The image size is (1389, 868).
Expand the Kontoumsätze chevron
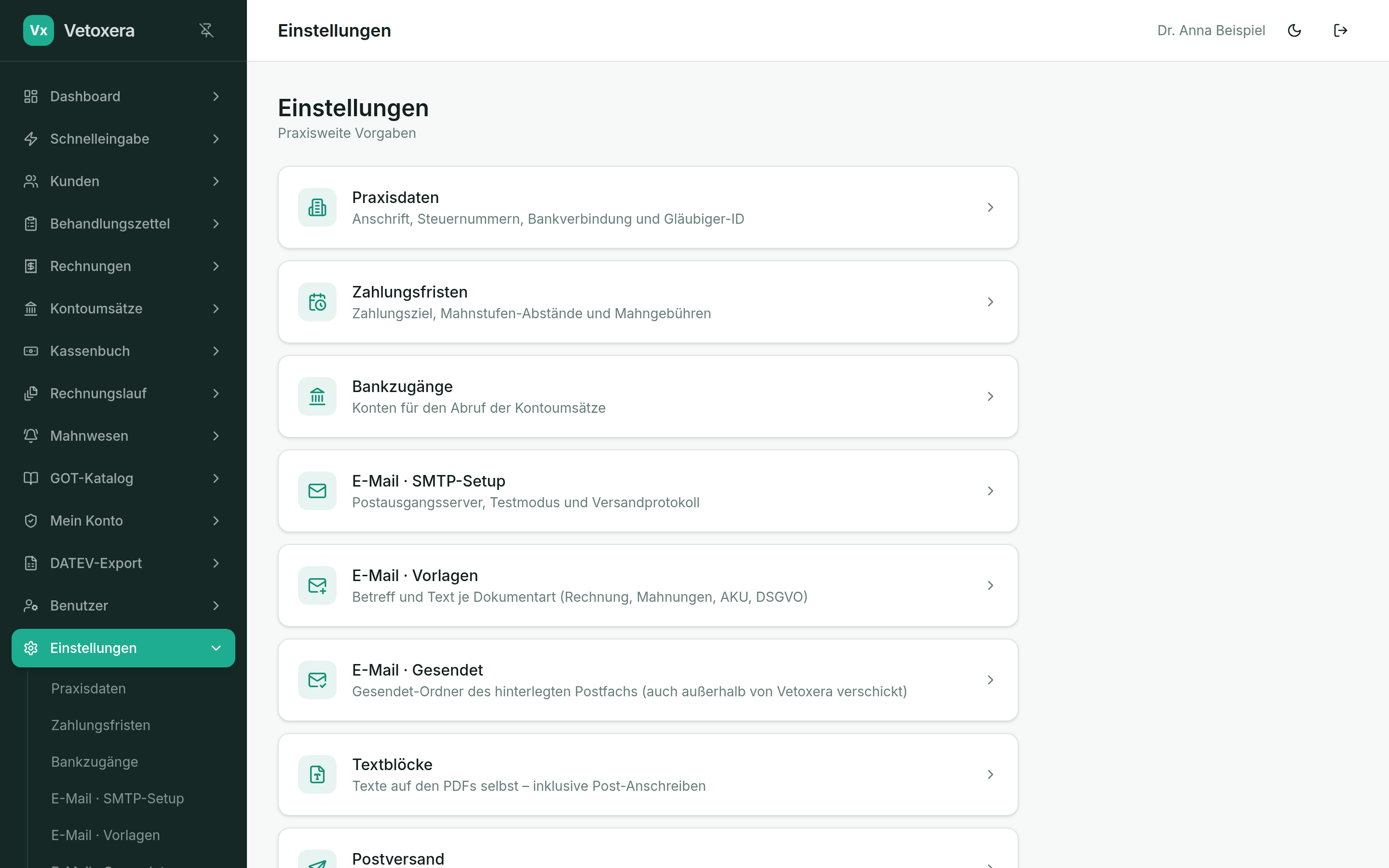216,309
